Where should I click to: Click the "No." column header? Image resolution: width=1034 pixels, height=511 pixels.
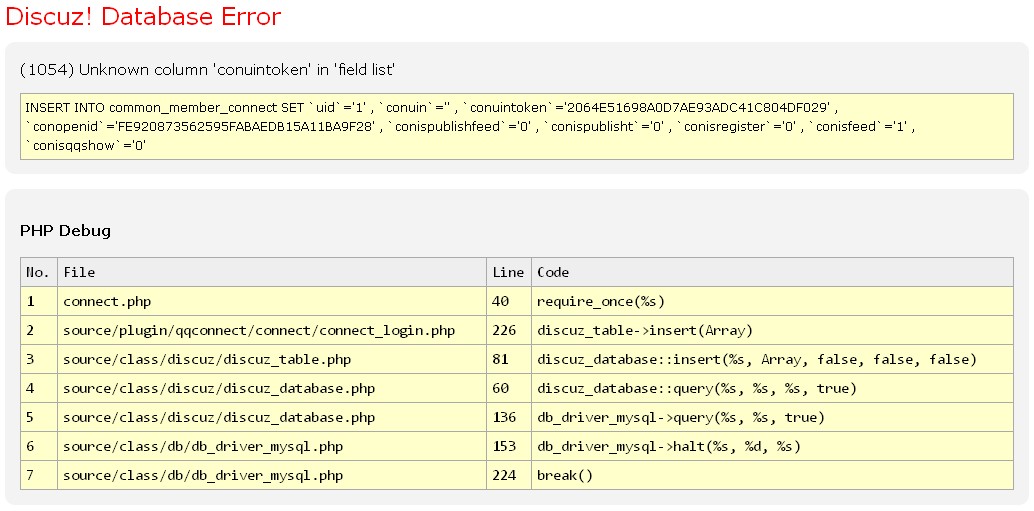tap(37, 272)
